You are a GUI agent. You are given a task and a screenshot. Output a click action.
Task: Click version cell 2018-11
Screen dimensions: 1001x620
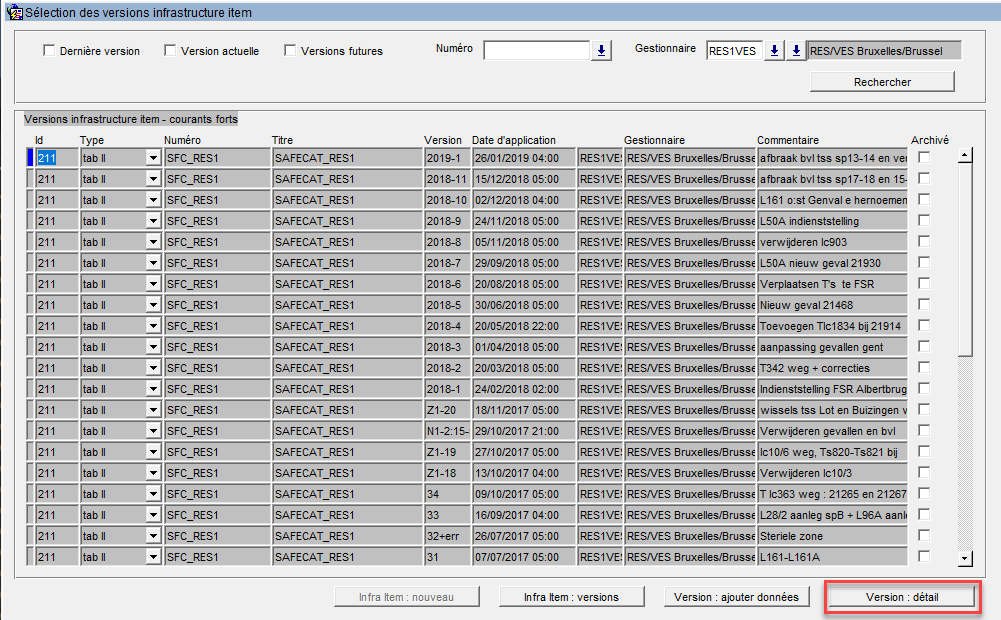pos(448,179)
